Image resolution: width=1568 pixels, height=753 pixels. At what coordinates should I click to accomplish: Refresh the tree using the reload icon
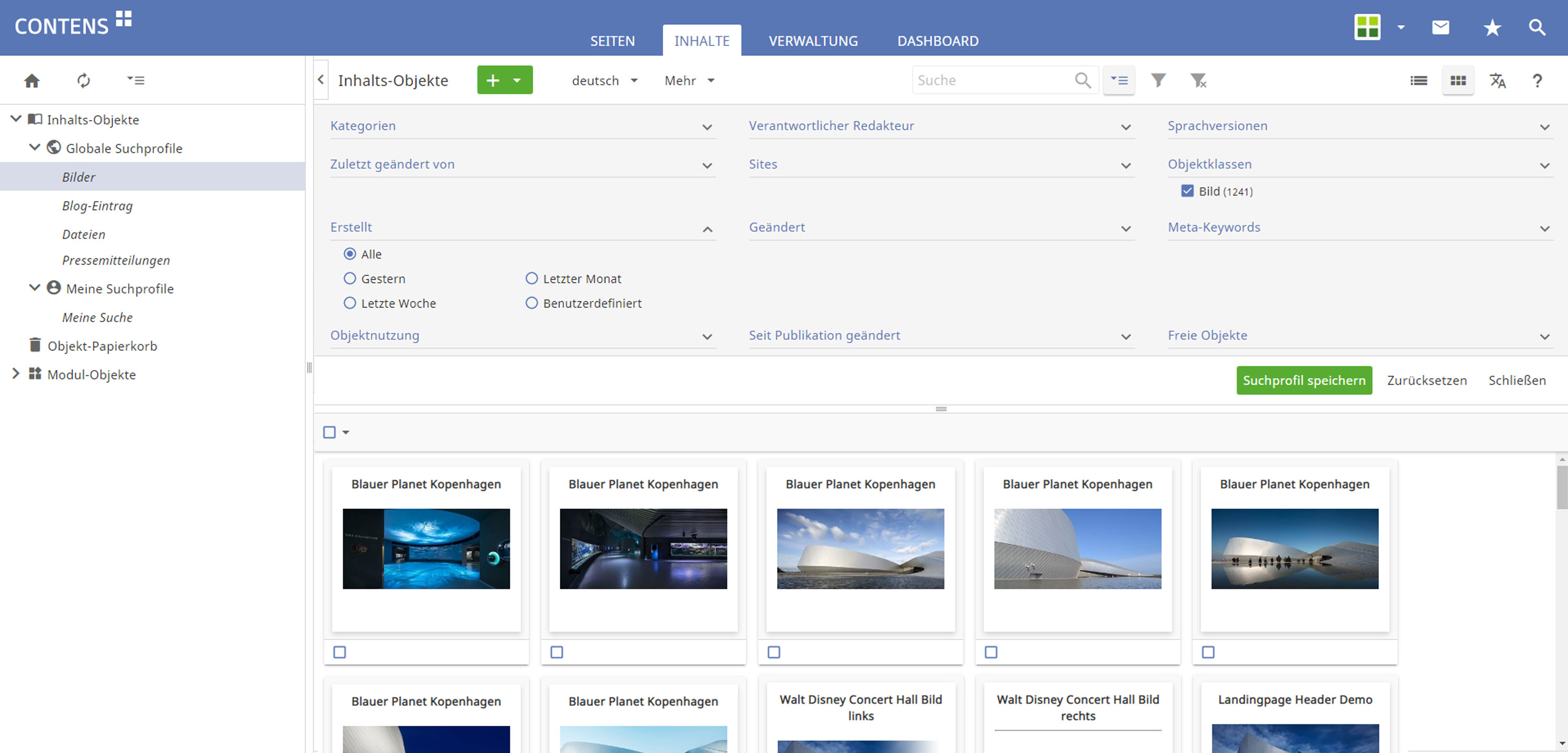click(84, 80)
